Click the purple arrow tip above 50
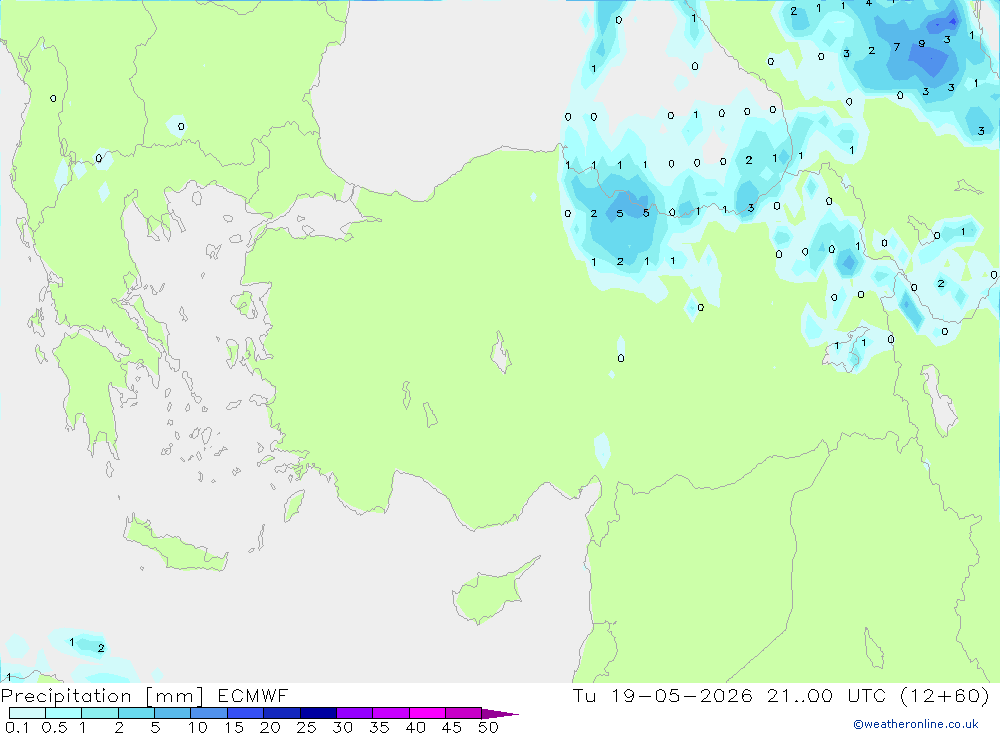Image resolution: width=1000 pixels, height=733 pixels. (500, 714)
